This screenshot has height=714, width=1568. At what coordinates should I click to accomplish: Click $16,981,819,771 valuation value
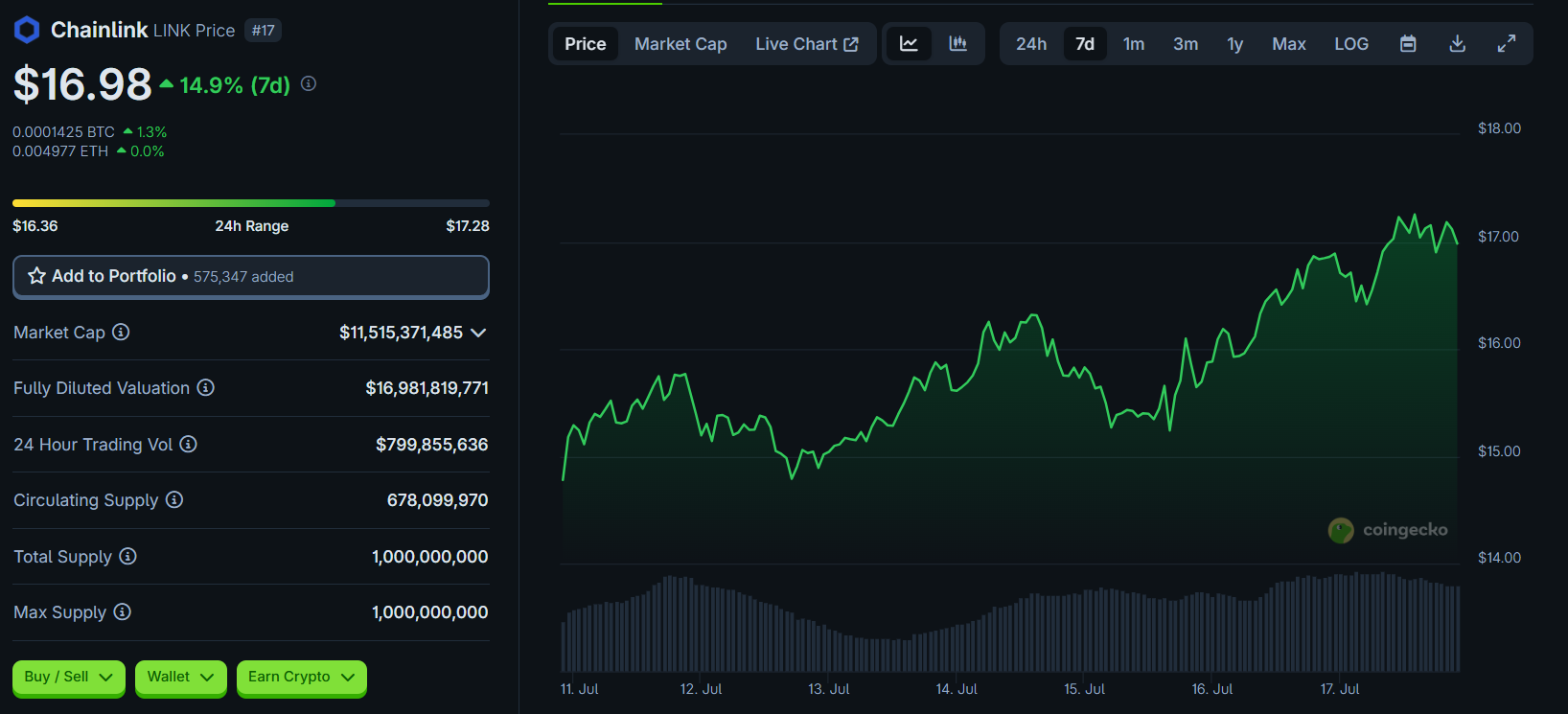[x=427, y=388]
